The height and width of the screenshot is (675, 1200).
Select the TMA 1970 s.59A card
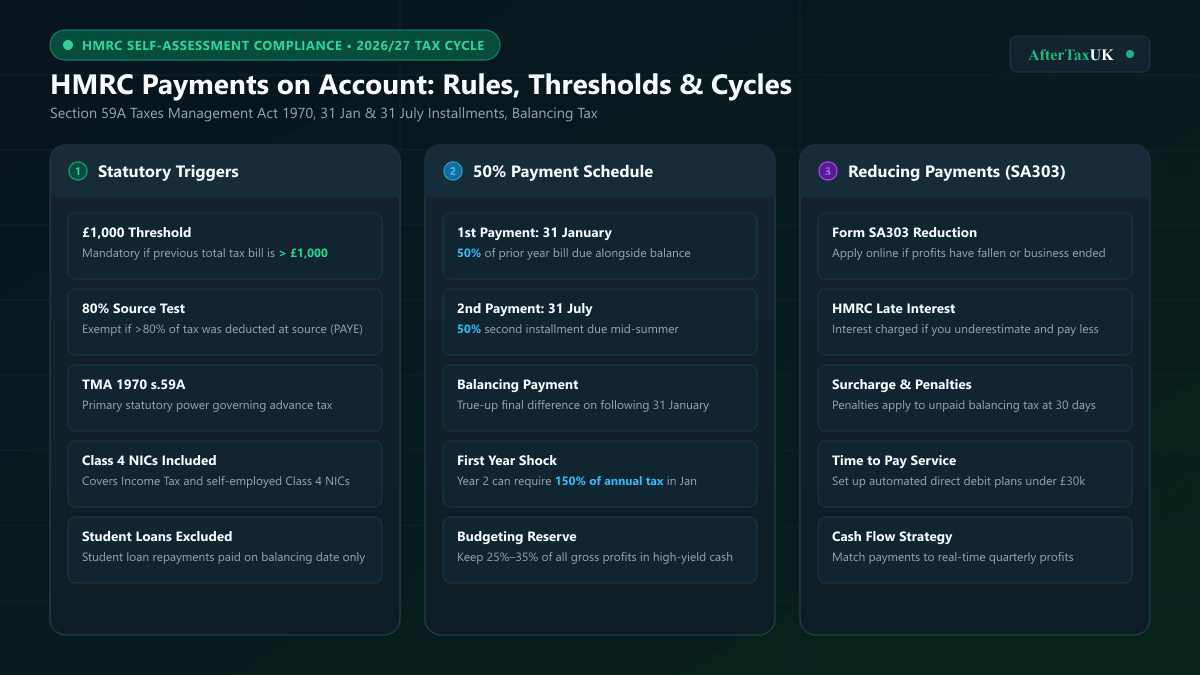[225, 398]
